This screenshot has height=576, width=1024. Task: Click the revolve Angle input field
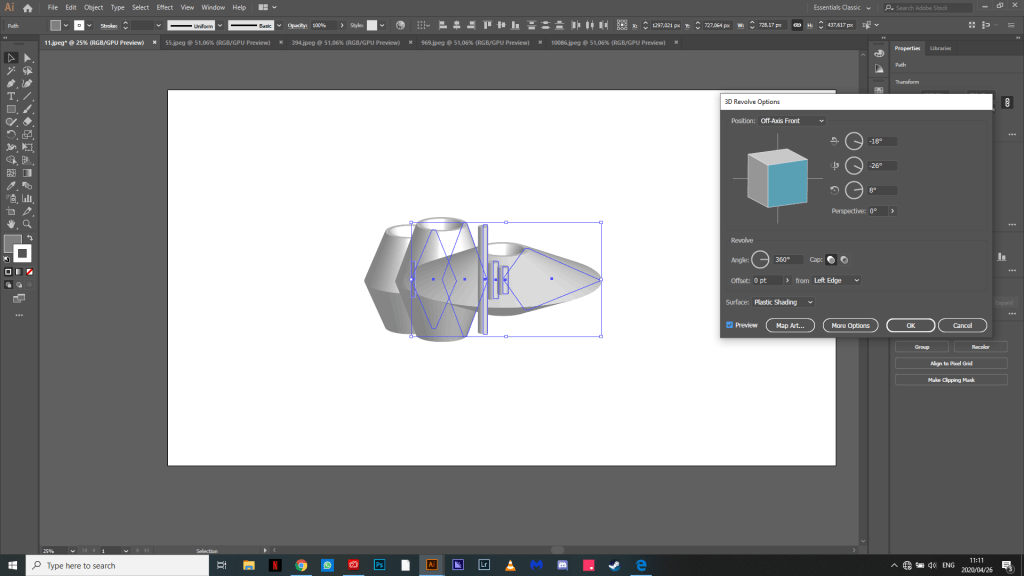click(x=787, y=259)
